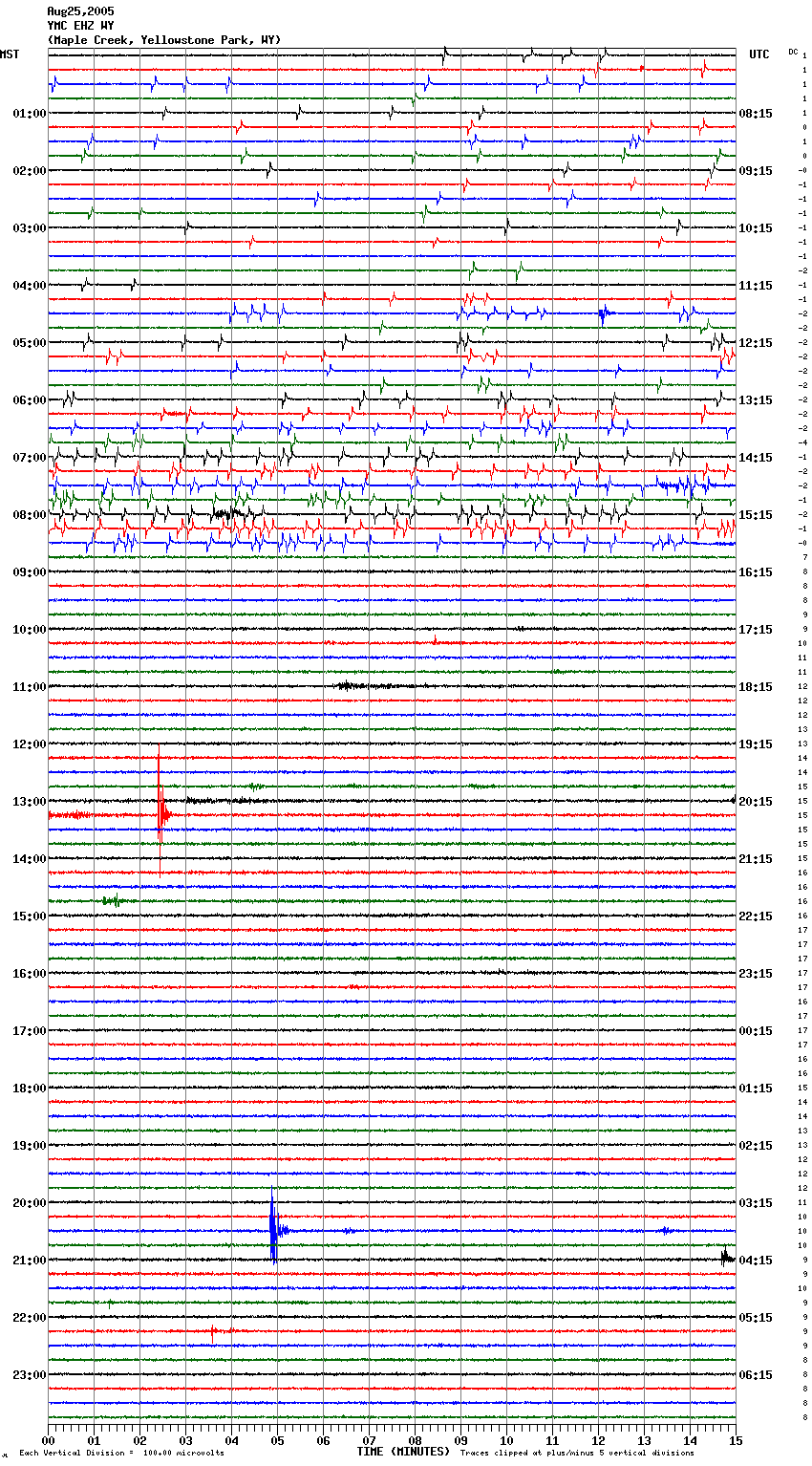
Task: Select the '14:00' MST time label
Action: pyautogui.click(x=30, y=859)
